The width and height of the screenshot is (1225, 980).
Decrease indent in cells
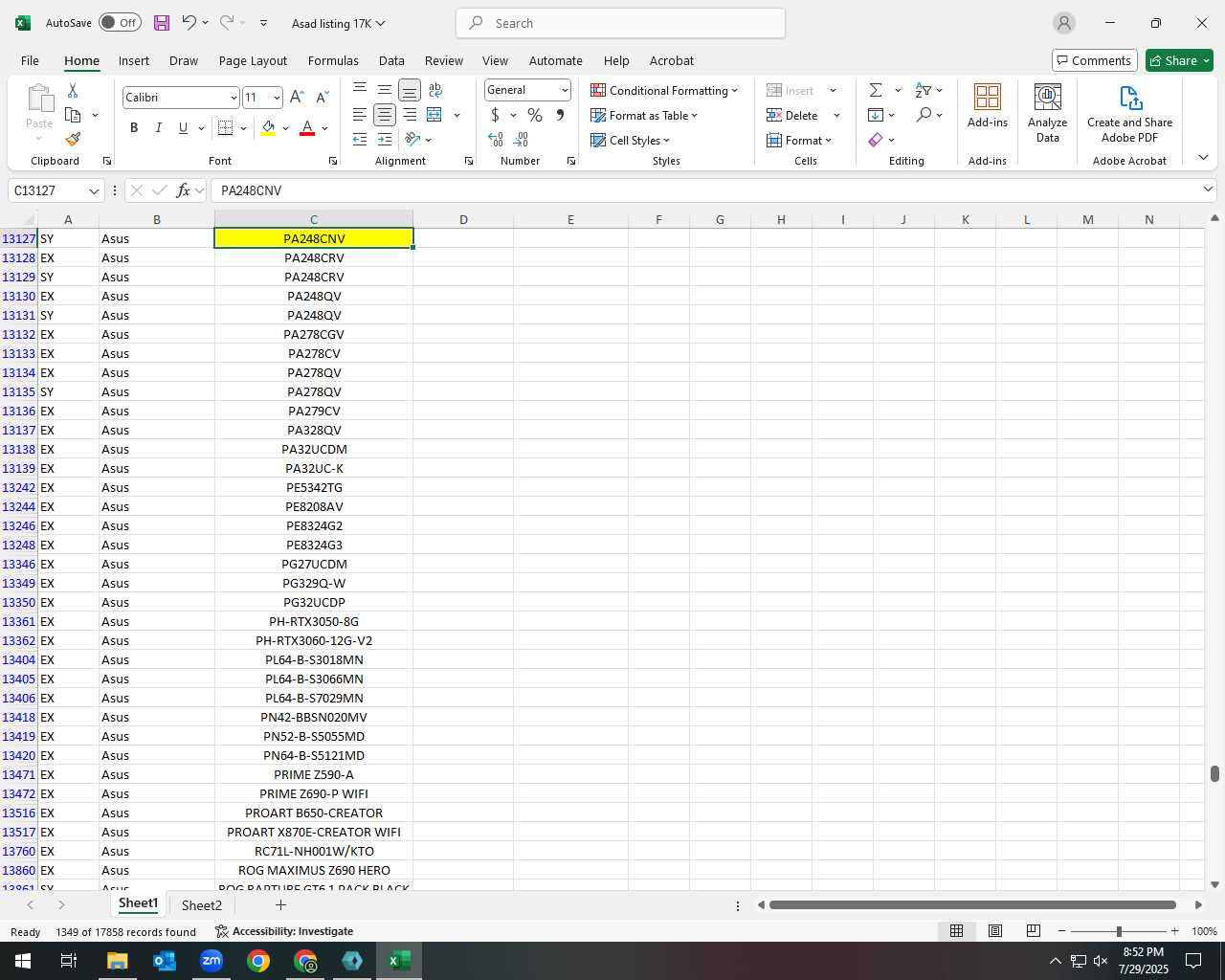360,140
